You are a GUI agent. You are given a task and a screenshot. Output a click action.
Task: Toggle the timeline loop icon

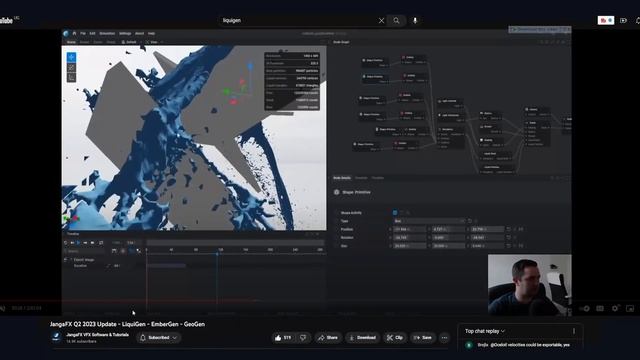[100, 243]
